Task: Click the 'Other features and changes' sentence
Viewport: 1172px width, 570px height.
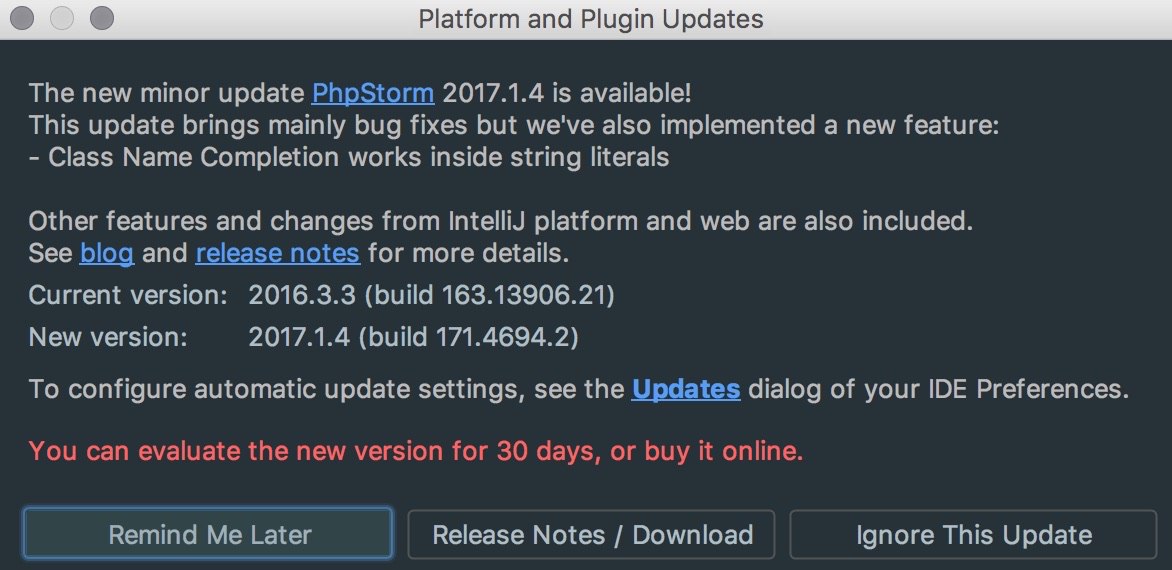Action: [500, 221]
